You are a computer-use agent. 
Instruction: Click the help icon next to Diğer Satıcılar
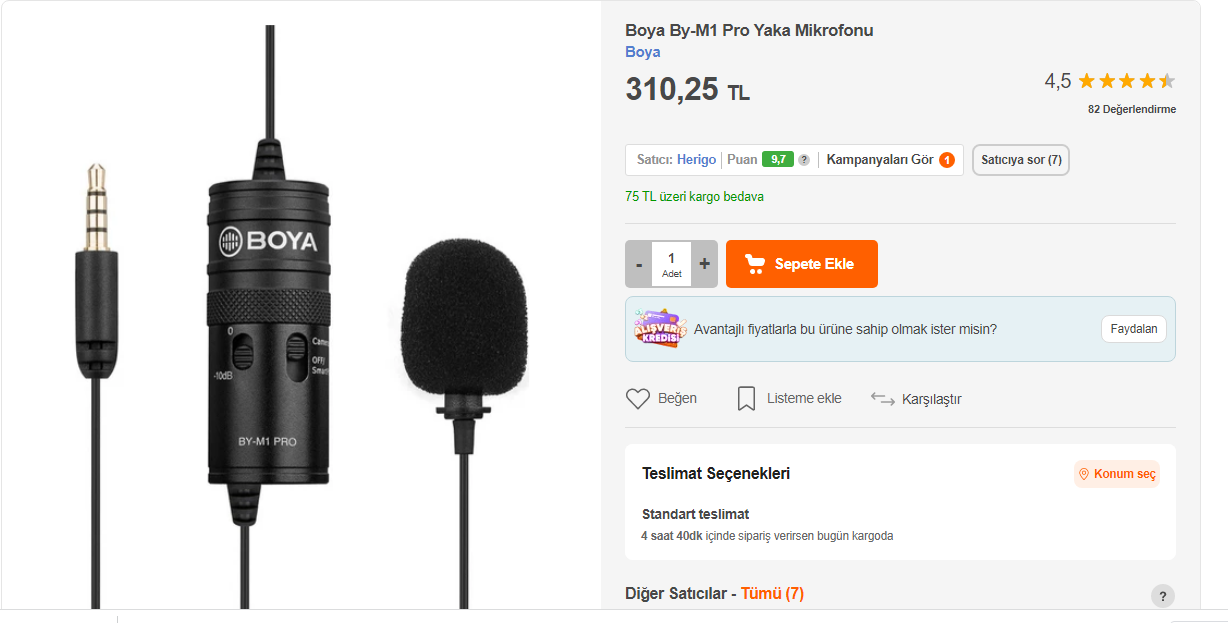1162,596
